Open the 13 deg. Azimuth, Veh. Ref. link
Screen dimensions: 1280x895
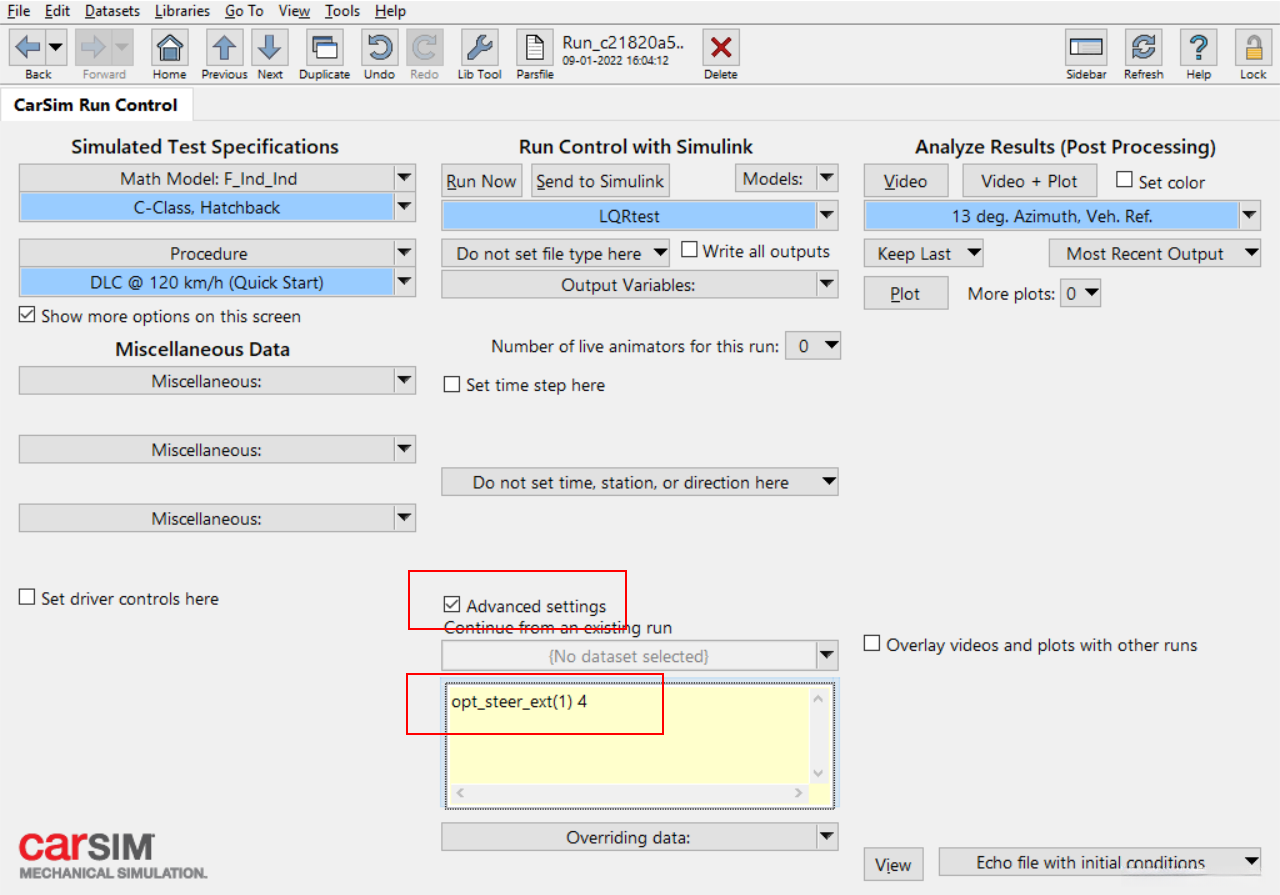point(1052,215)
